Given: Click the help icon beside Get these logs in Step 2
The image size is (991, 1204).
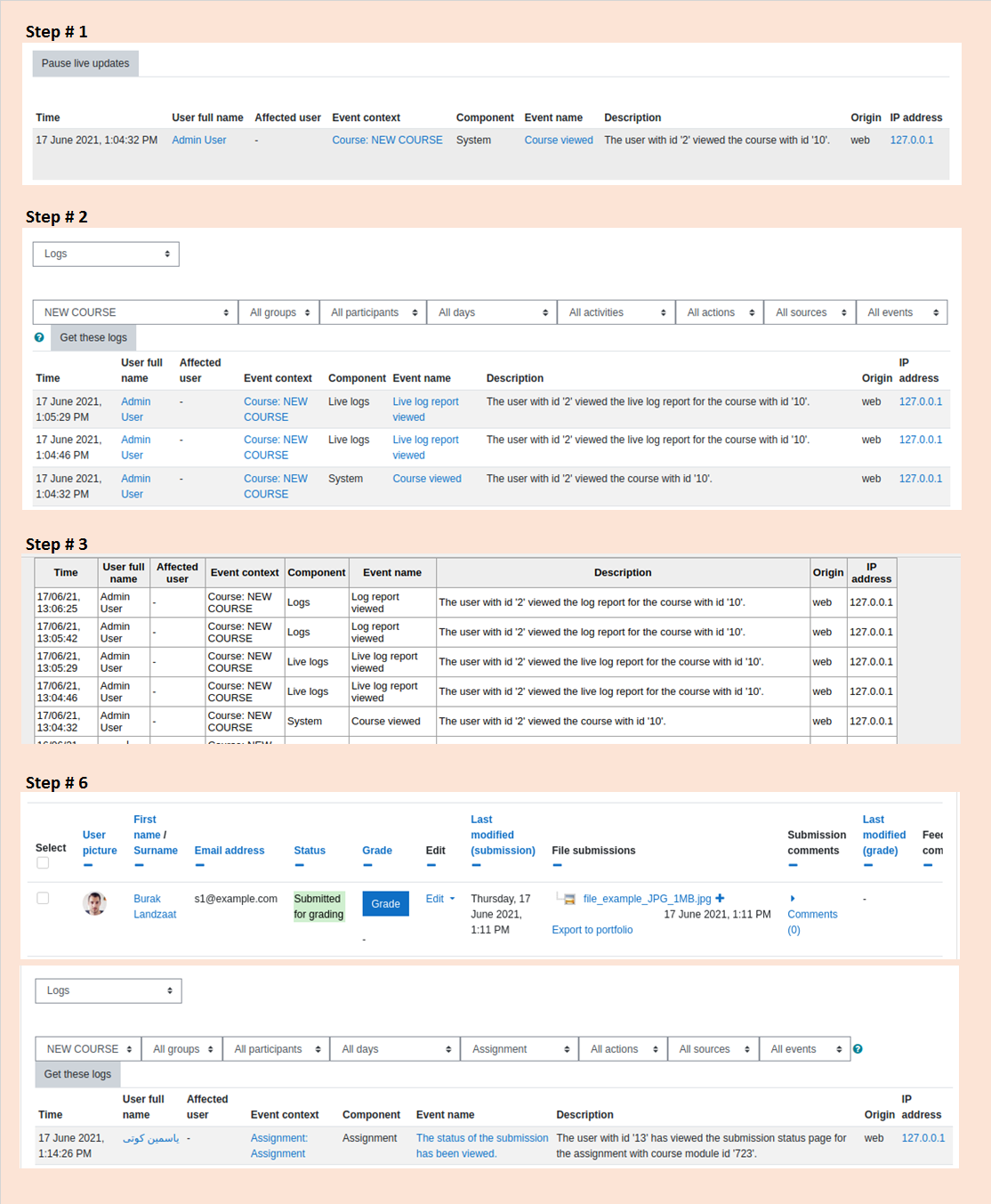Looking at the screenshot, I should pos(39,337).
